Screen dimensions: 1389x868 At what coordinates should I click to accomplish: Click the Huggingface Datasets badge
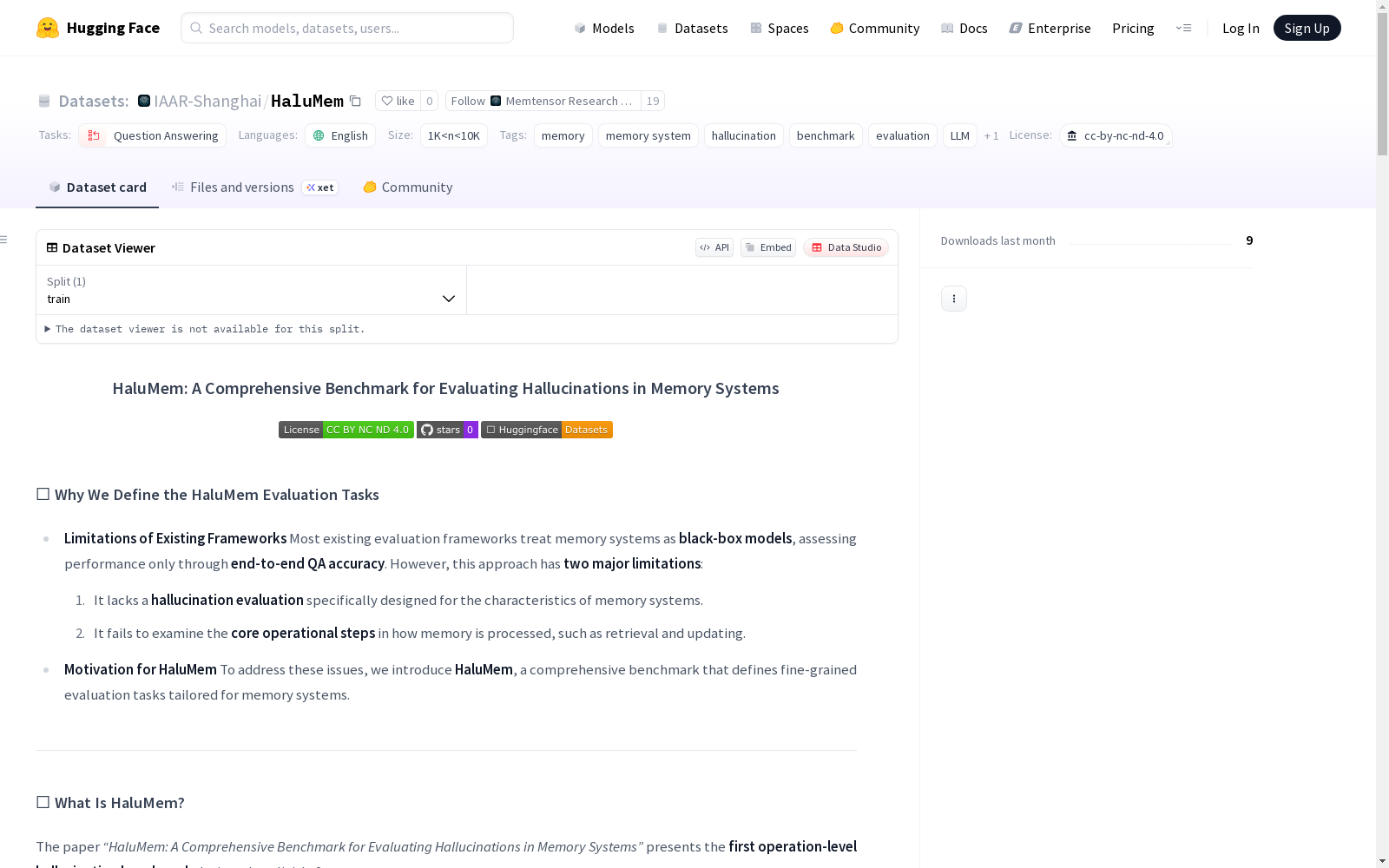tap(547, 430)
